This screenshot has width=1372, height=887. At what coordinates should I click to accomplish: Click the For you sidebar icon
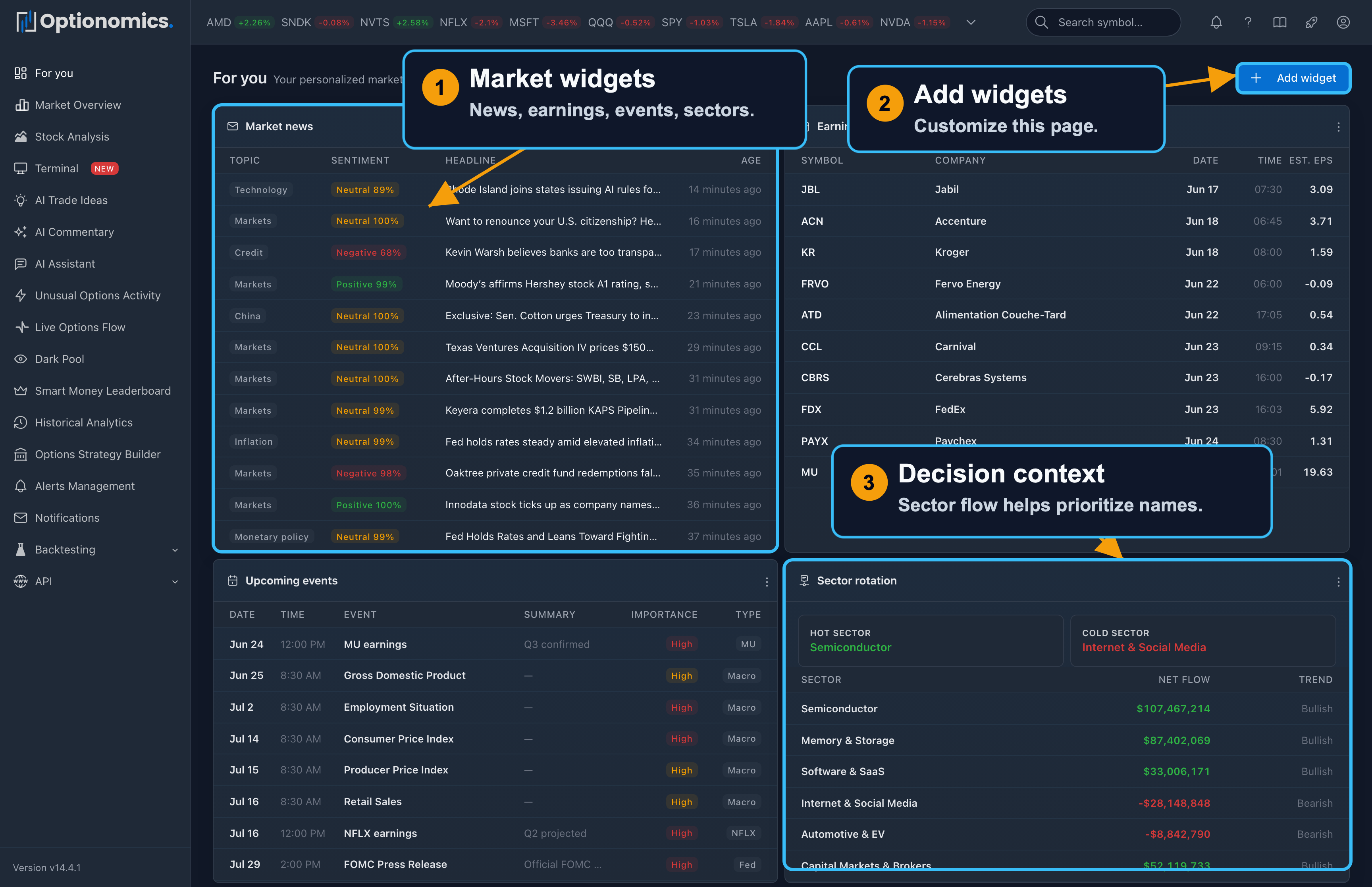(21, 73)
